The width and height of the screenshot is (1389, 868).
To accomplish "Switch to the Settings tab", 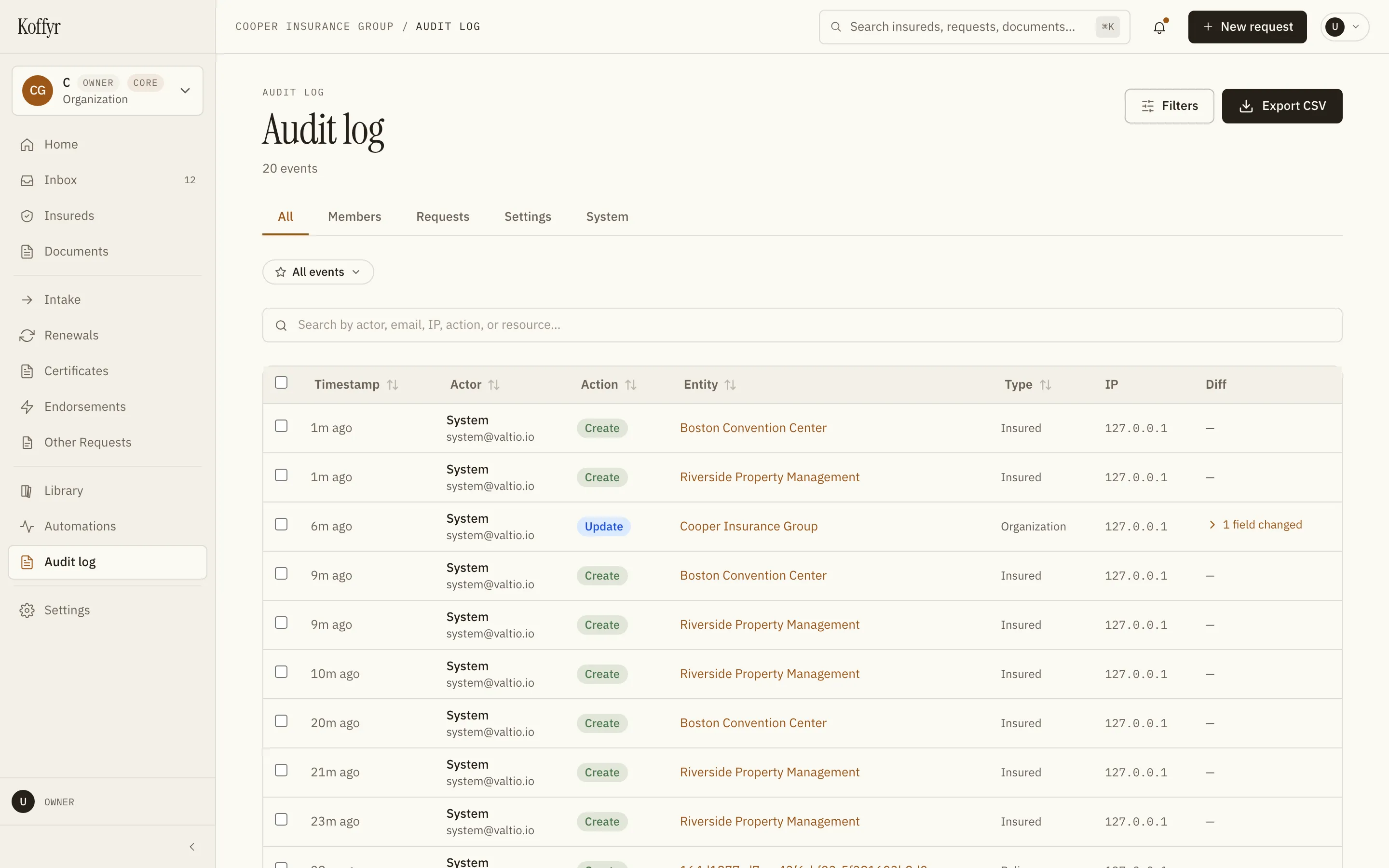I will coord(528,217).
